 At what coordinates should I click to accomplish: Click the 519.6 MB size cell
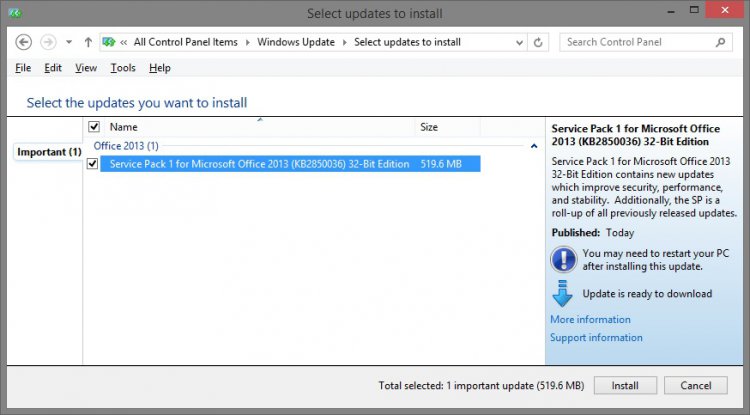pos(441,164)
